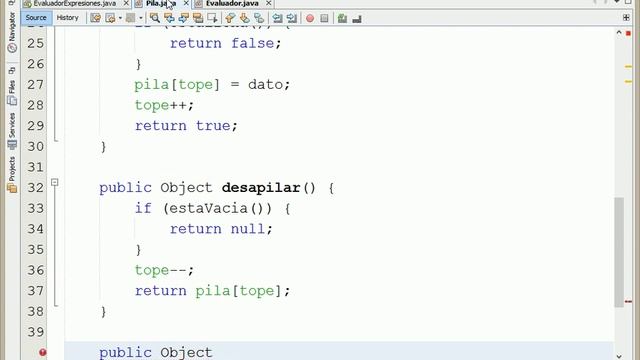Click the scrollbar up arrow

pyautogui.click(x=619, y=33)
